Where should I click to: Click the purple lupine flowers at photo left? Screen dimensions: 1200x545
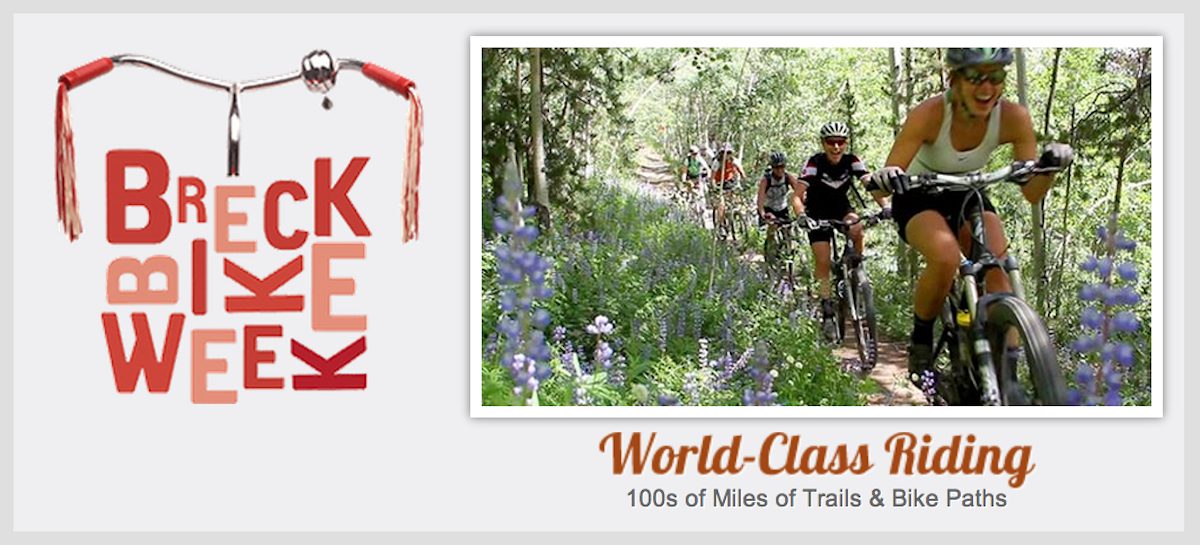point(522,290)
